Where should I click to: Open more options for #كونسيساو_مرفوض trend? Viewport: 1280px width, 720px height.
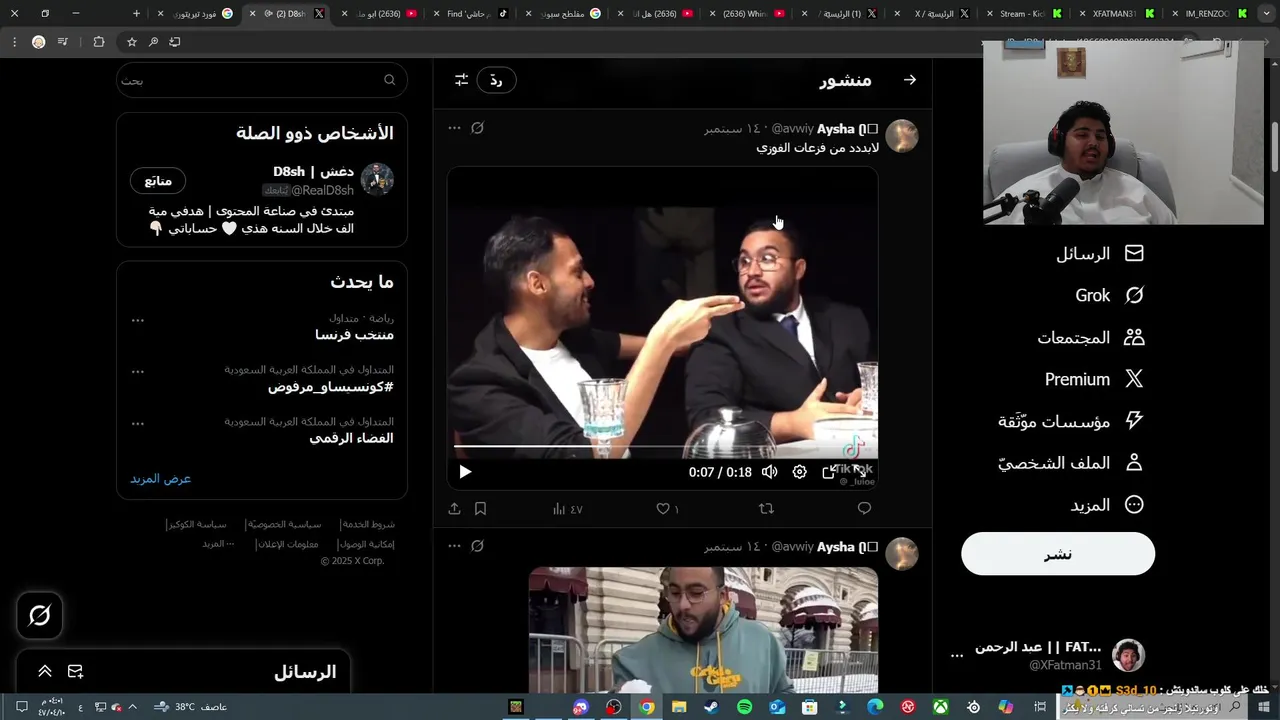(138, 372)
